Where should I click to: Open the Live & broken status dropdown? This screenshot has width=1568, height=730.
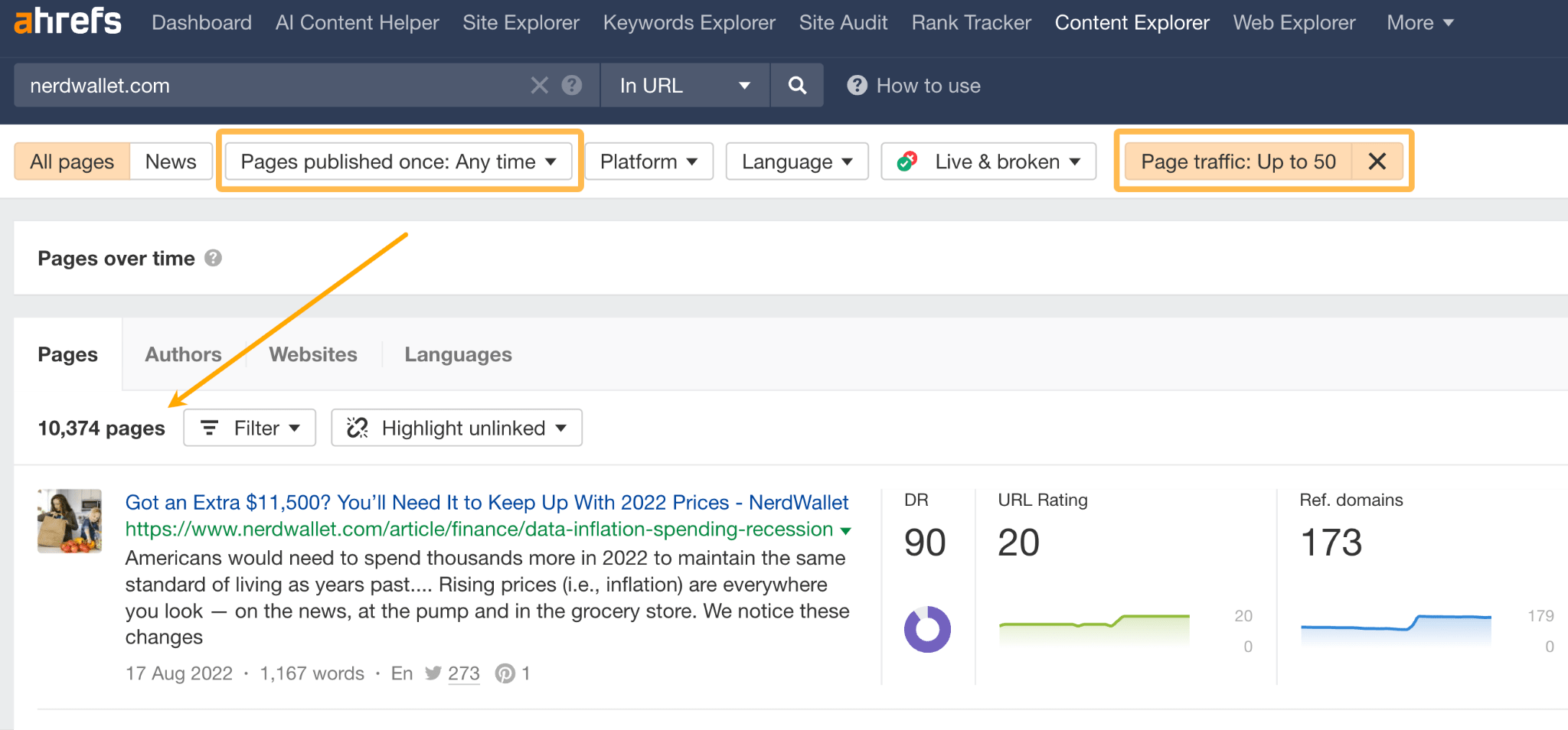(x=988, y=161)
